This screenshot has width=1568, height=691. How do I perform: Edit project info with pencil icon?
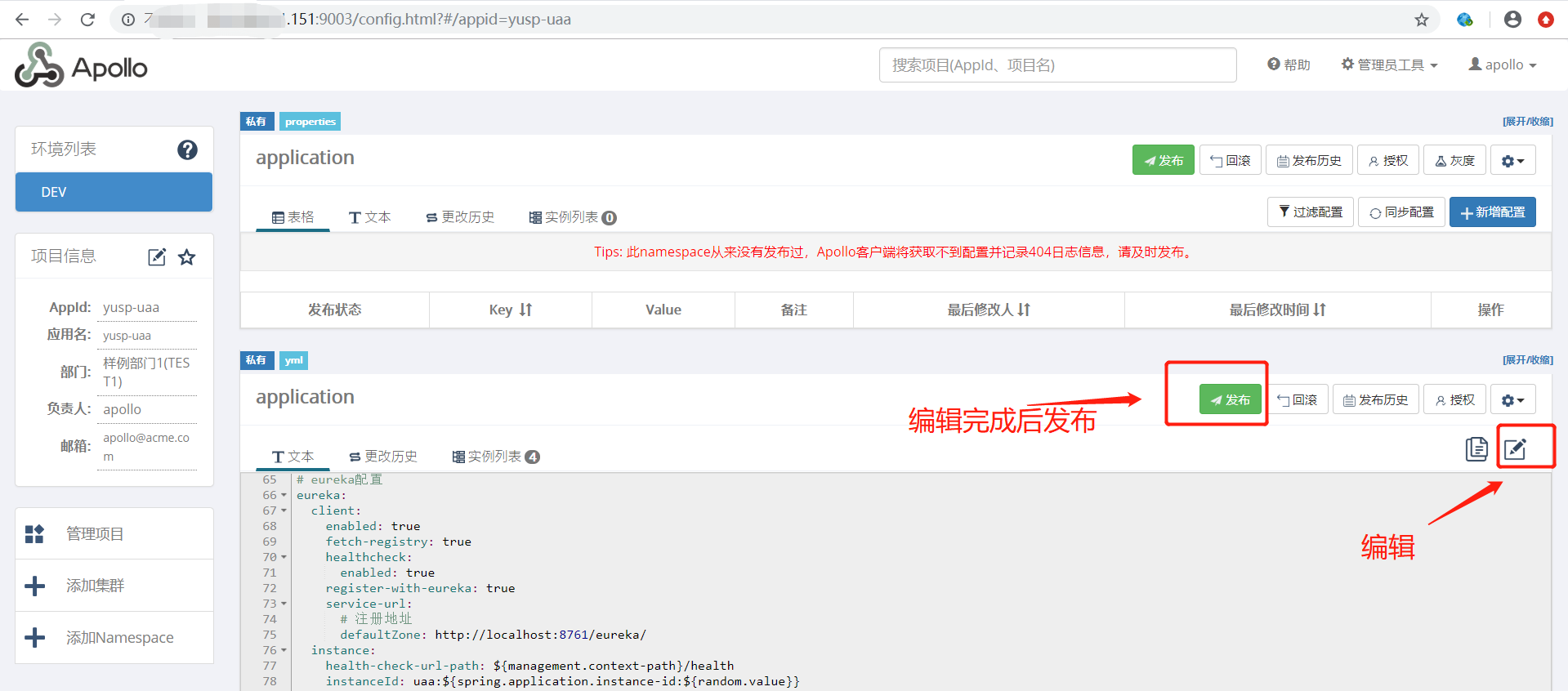coord(157,257)
